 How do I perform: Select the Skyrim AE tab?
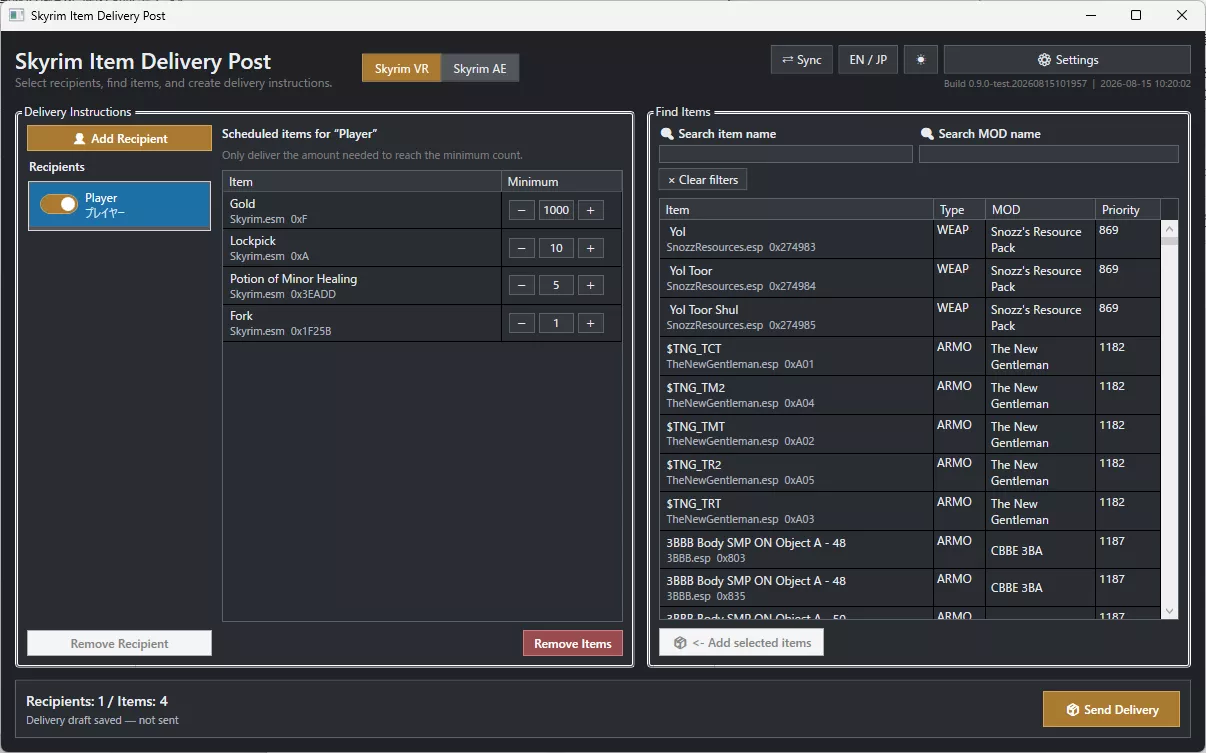click(480, 69)
